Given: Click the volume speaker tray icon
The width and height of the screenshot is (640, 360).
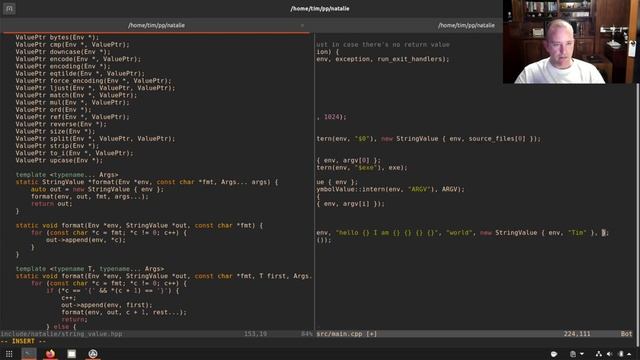Looking at the screenshot, I should (609, 354).
